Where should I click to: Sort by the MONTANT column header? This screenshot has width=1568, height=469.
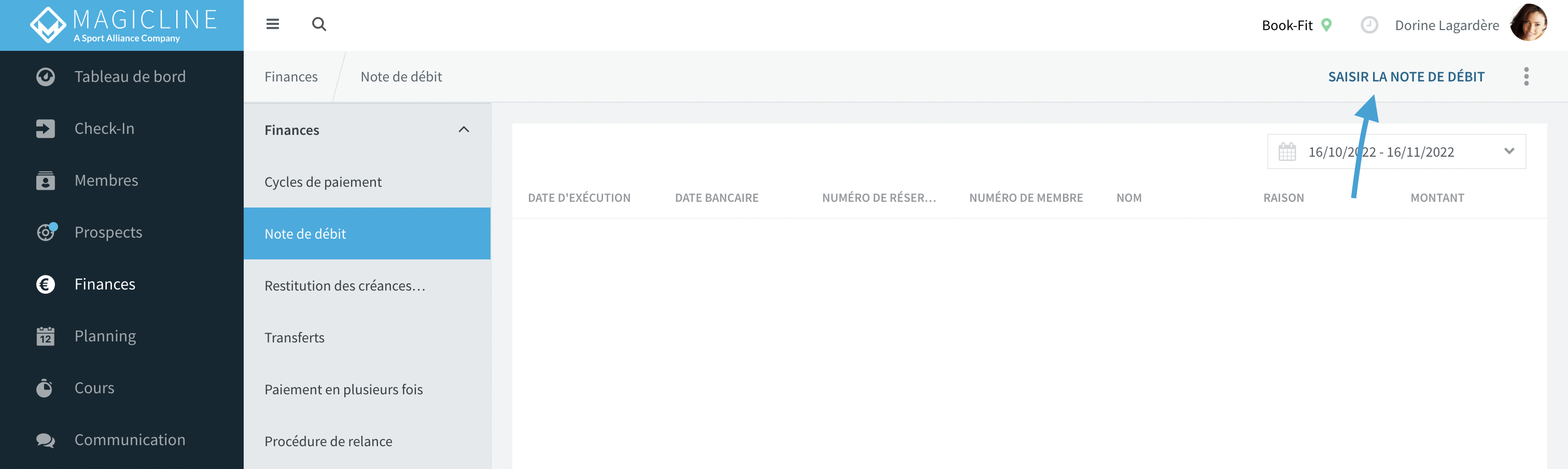[x=1437, y=198]
